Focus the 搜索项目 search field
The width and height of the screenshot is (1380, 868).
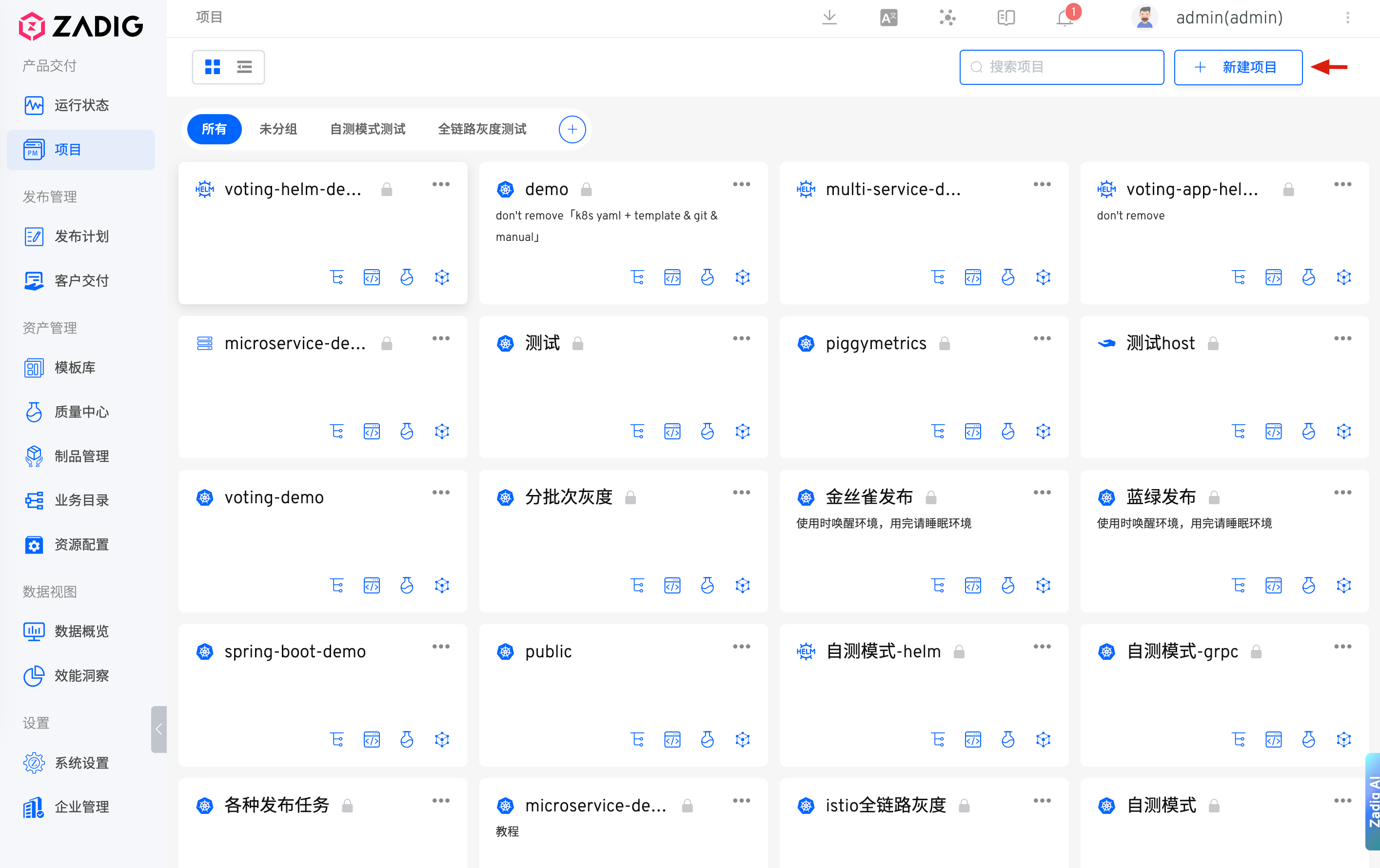(1062, 67)
